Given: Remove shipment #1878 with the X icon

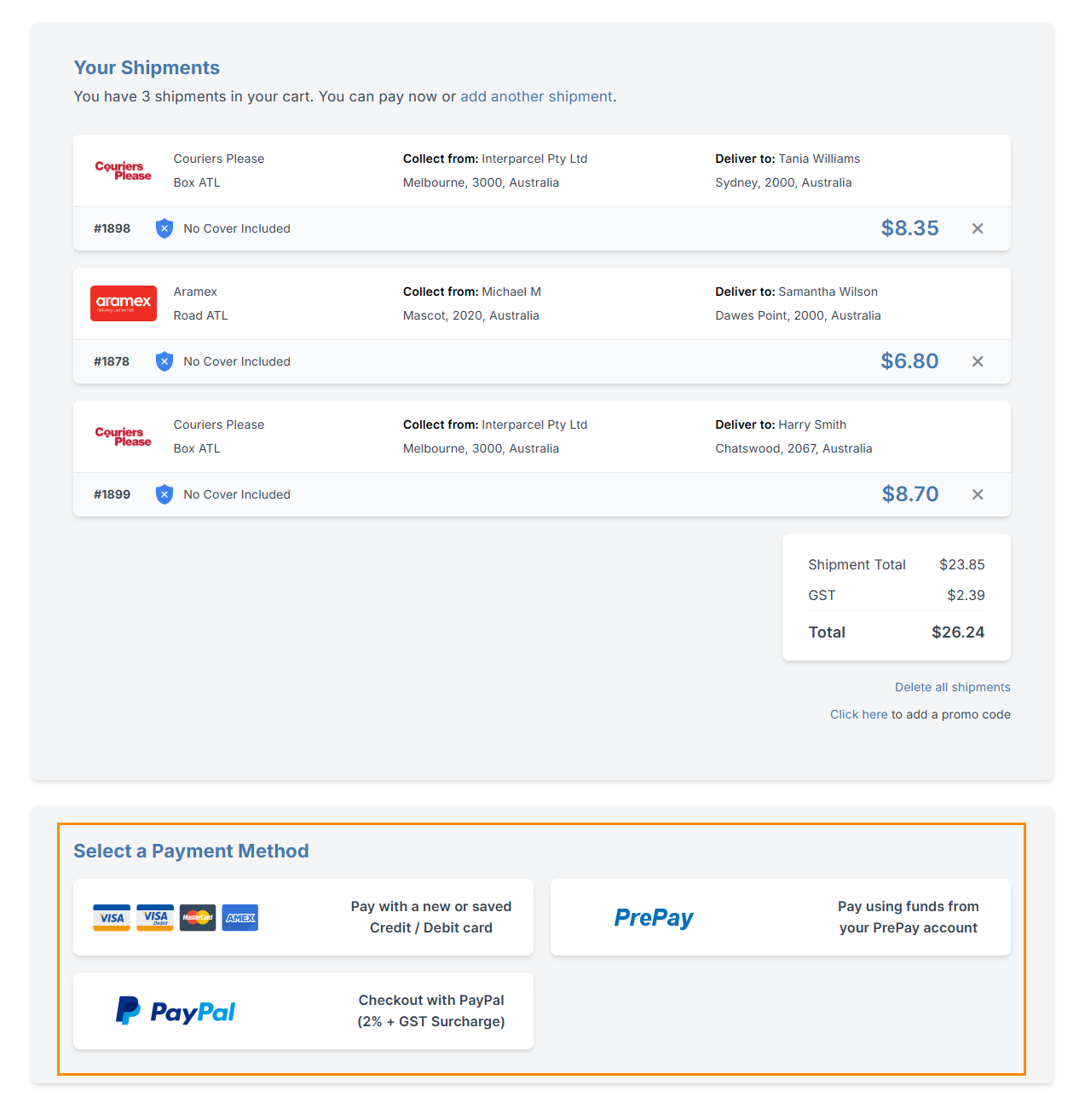Looking at the screenshot, I should point(978,361).
